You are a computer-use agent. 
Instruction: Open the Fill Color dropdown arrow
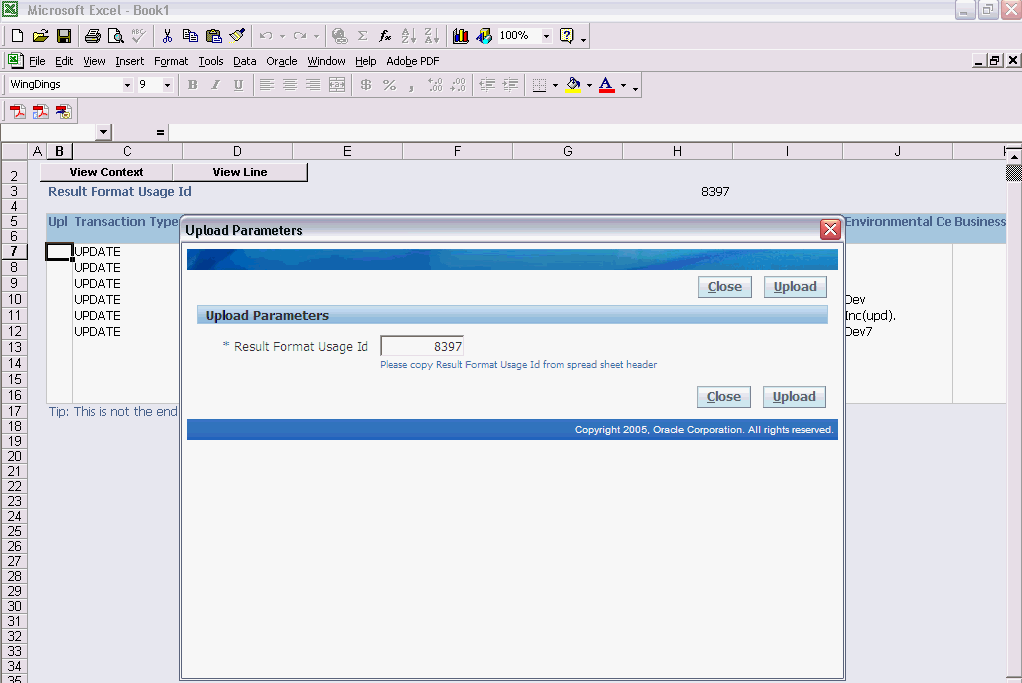589,85
